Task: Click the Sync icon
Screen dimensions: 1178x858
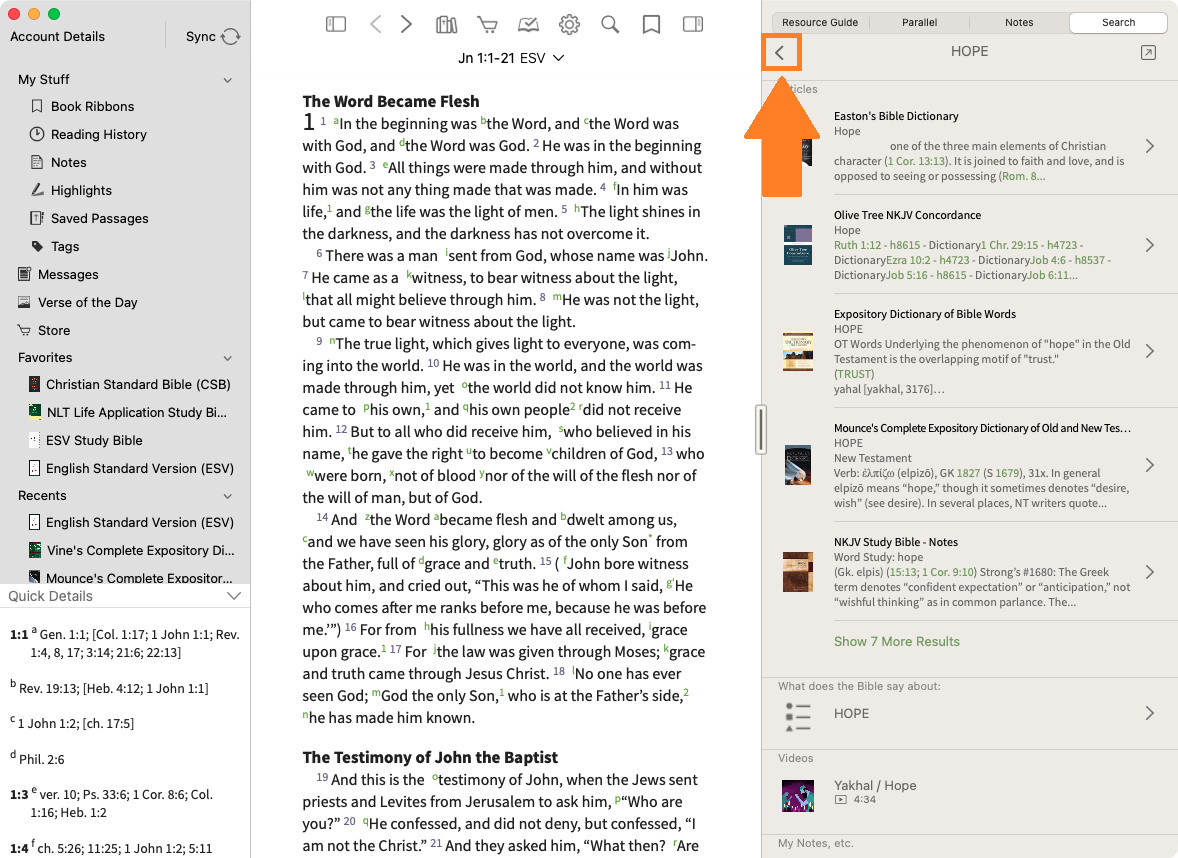Action: click(x=230, y=37)
